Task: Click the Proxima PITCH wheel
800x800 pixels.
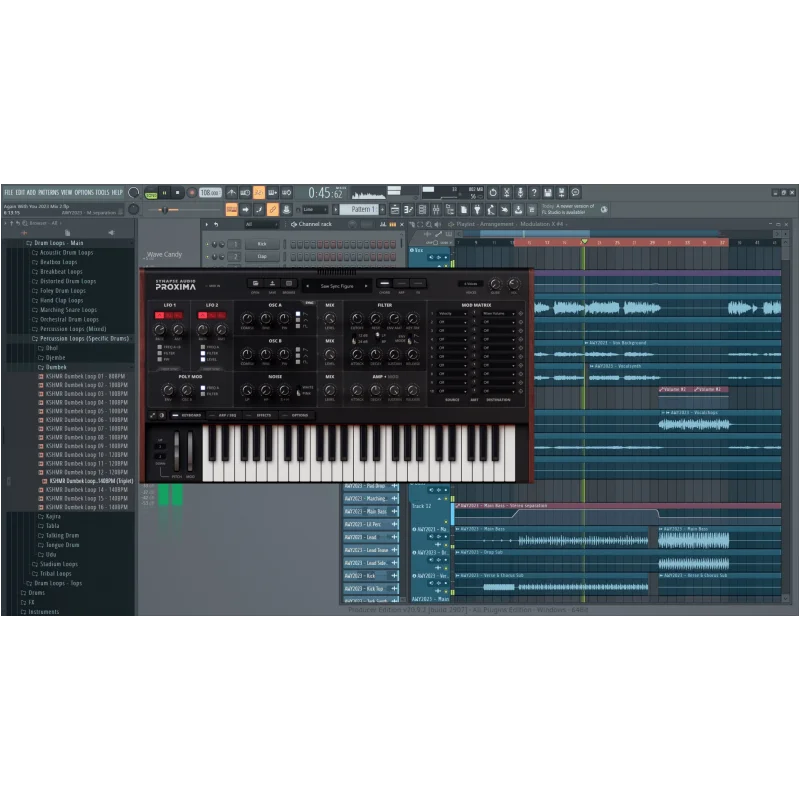Action: tap(177, 452)
